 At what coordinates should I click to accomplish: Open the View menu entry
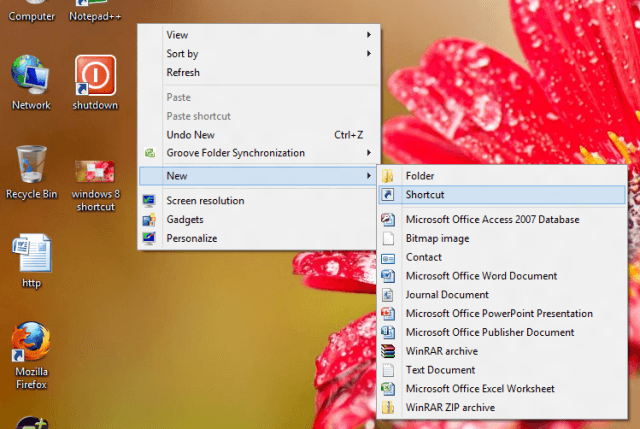[x=259, y=35]
